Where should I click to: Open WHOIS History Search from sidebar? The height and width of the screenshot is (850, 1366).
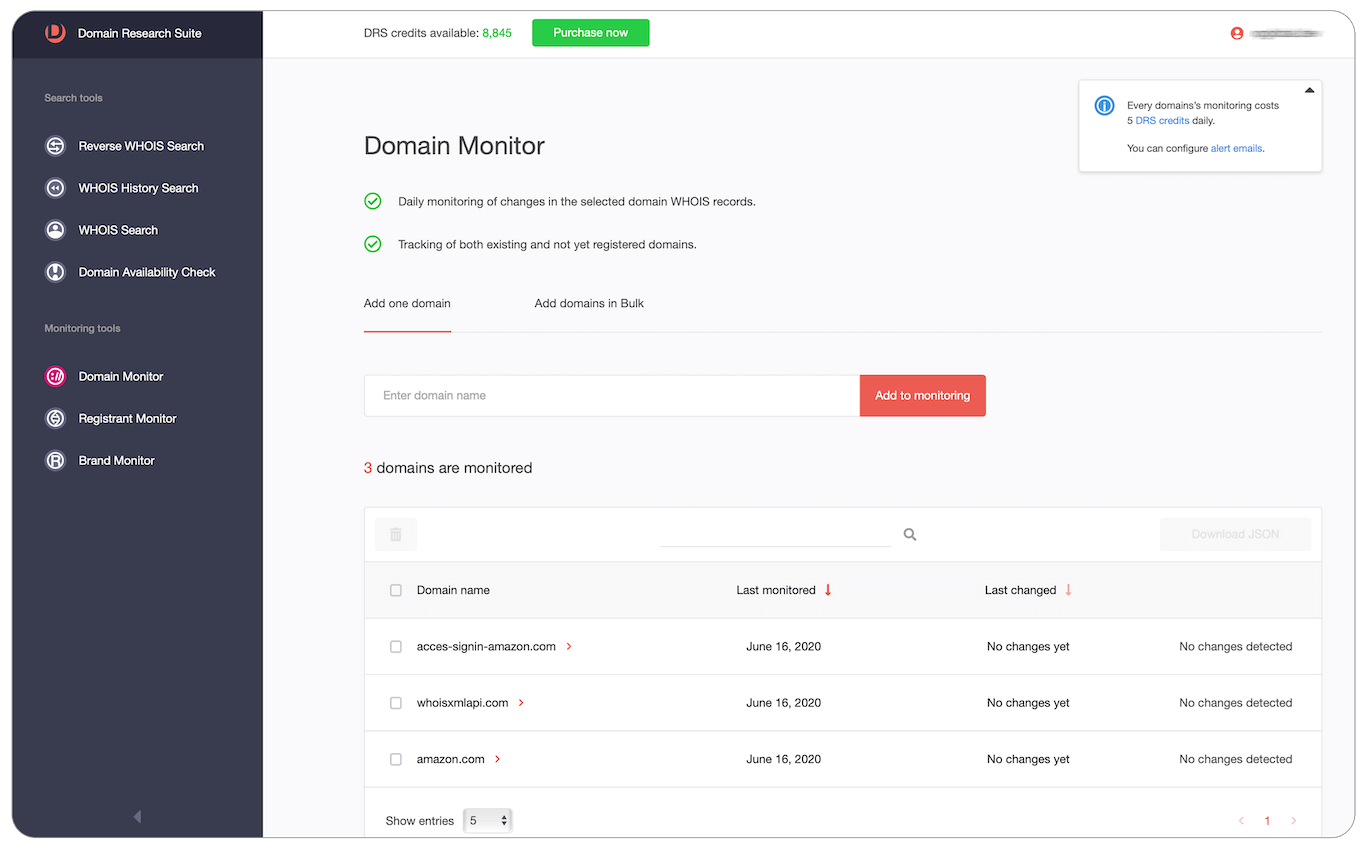(138, 188)
